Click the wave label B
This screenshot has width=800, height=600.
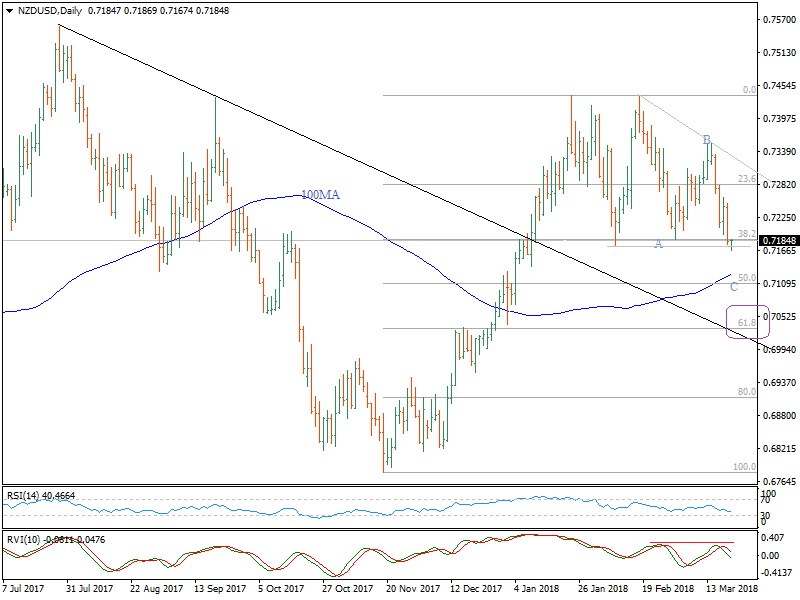point(706,139)
